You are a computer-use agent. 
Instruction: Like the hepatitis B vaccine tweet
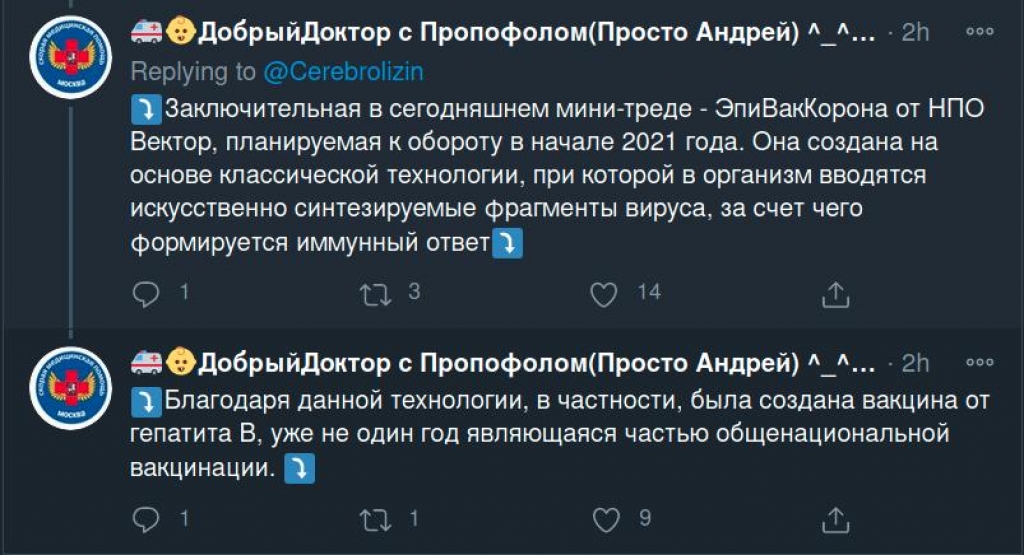coord(606,519)
